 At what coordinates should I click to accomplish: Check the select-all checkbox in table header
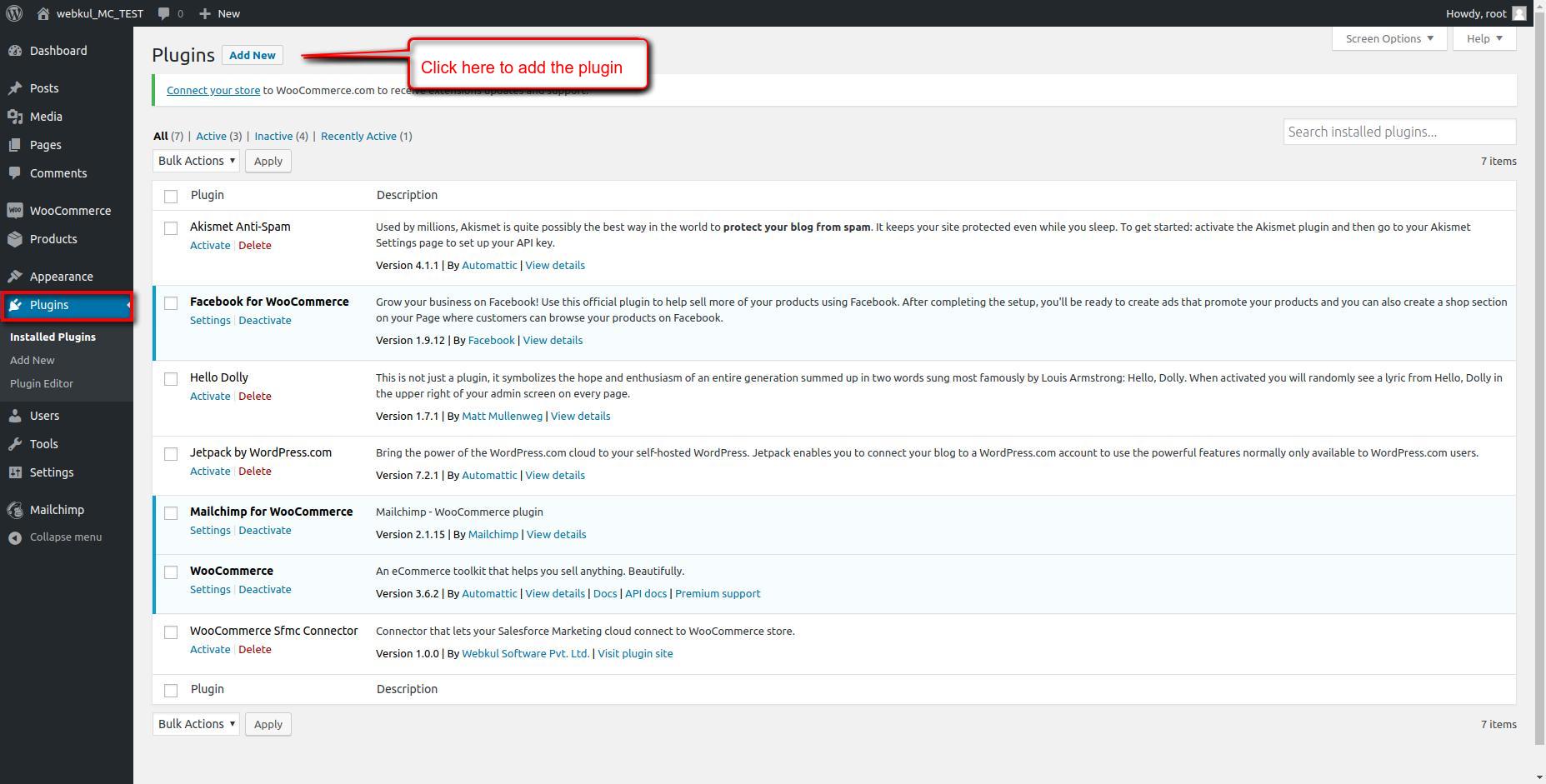point(171,197)
